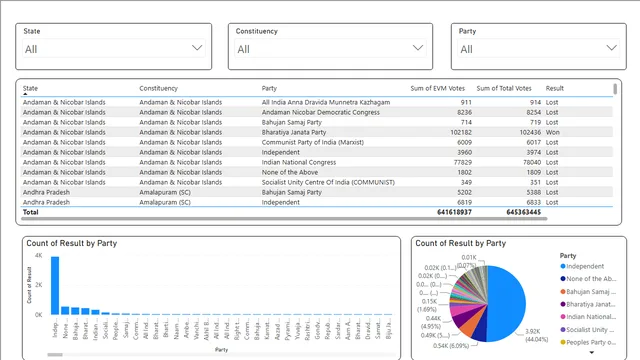
Task: Click the bar chart title text
Action: coord(71,243)
